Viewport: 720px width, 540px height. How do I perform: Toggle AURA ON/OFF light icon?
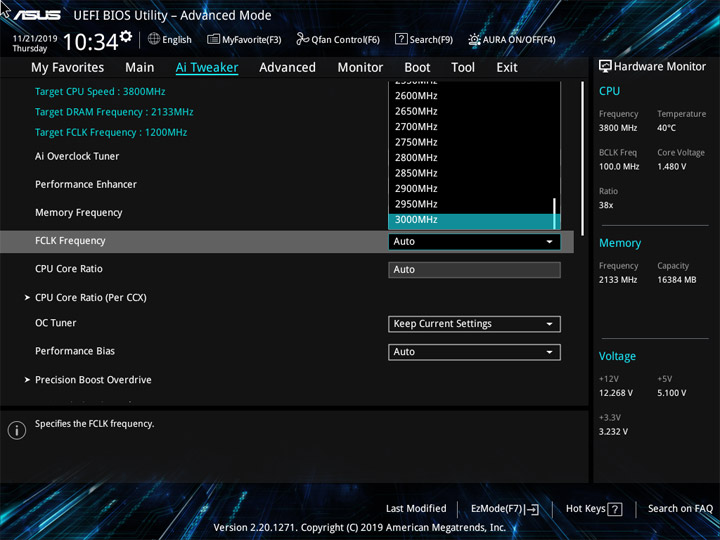pyautogui.click(x=474, y=39)
